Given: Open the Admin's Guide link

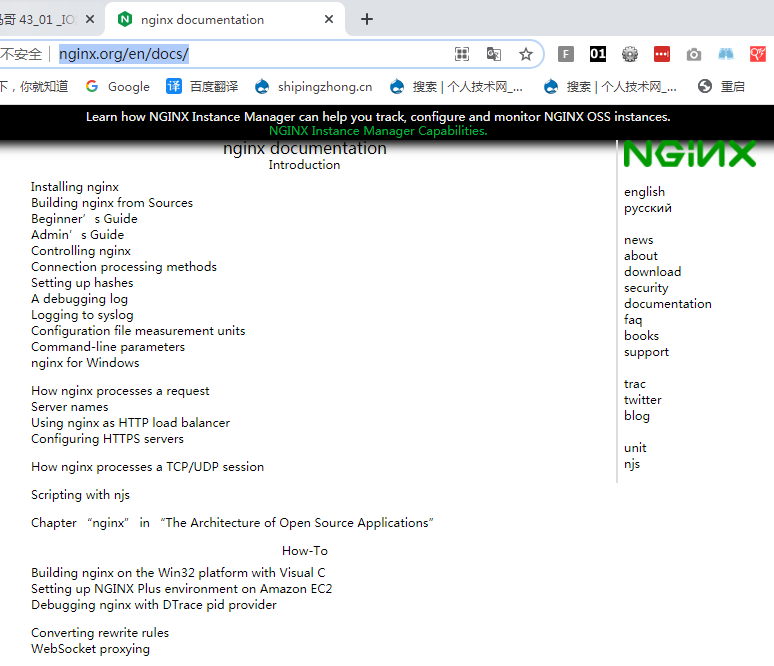Looking at the screenshot, I should tap(77, 235).
